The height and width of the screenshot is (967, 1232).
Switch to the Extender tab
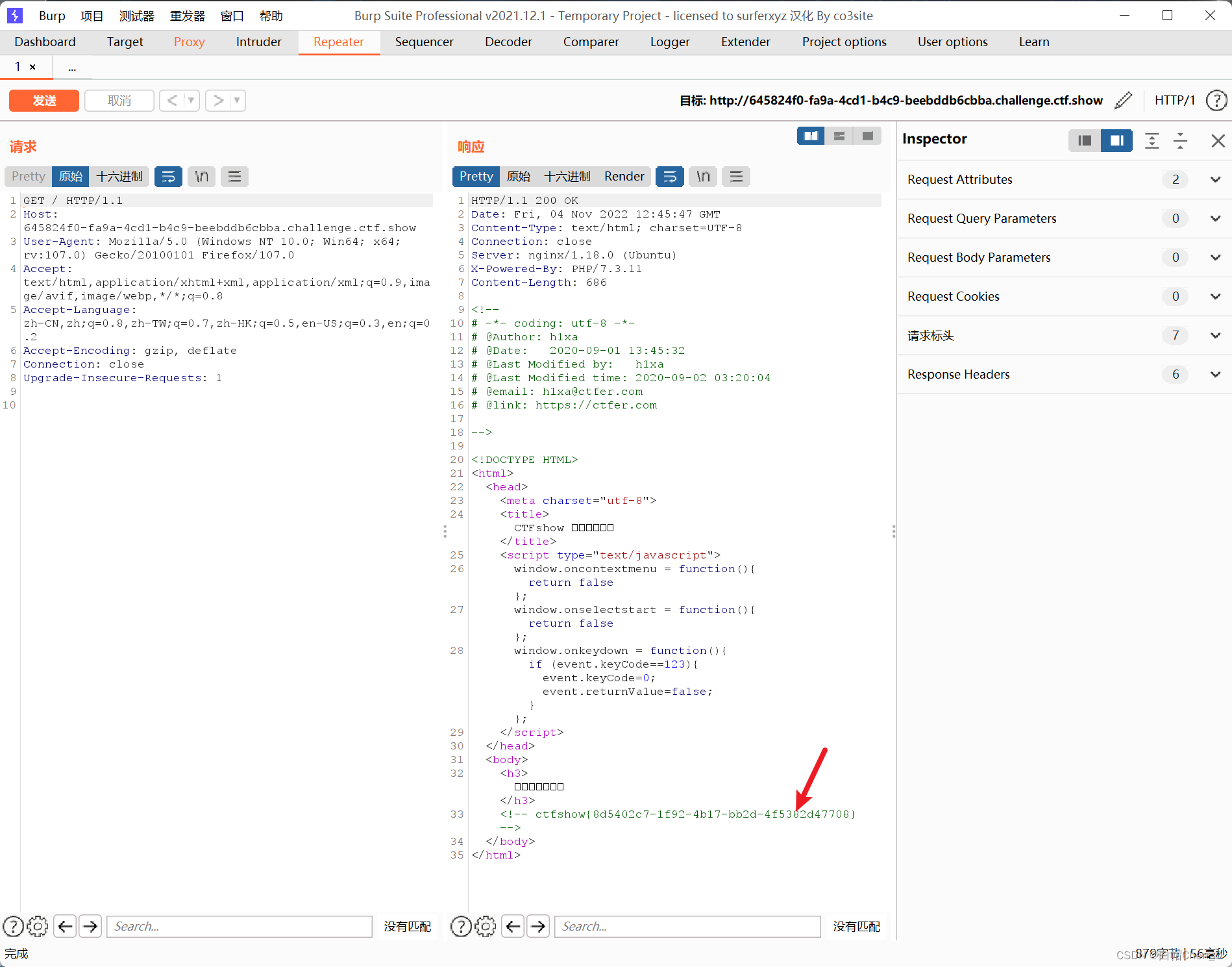coord(745,42)
